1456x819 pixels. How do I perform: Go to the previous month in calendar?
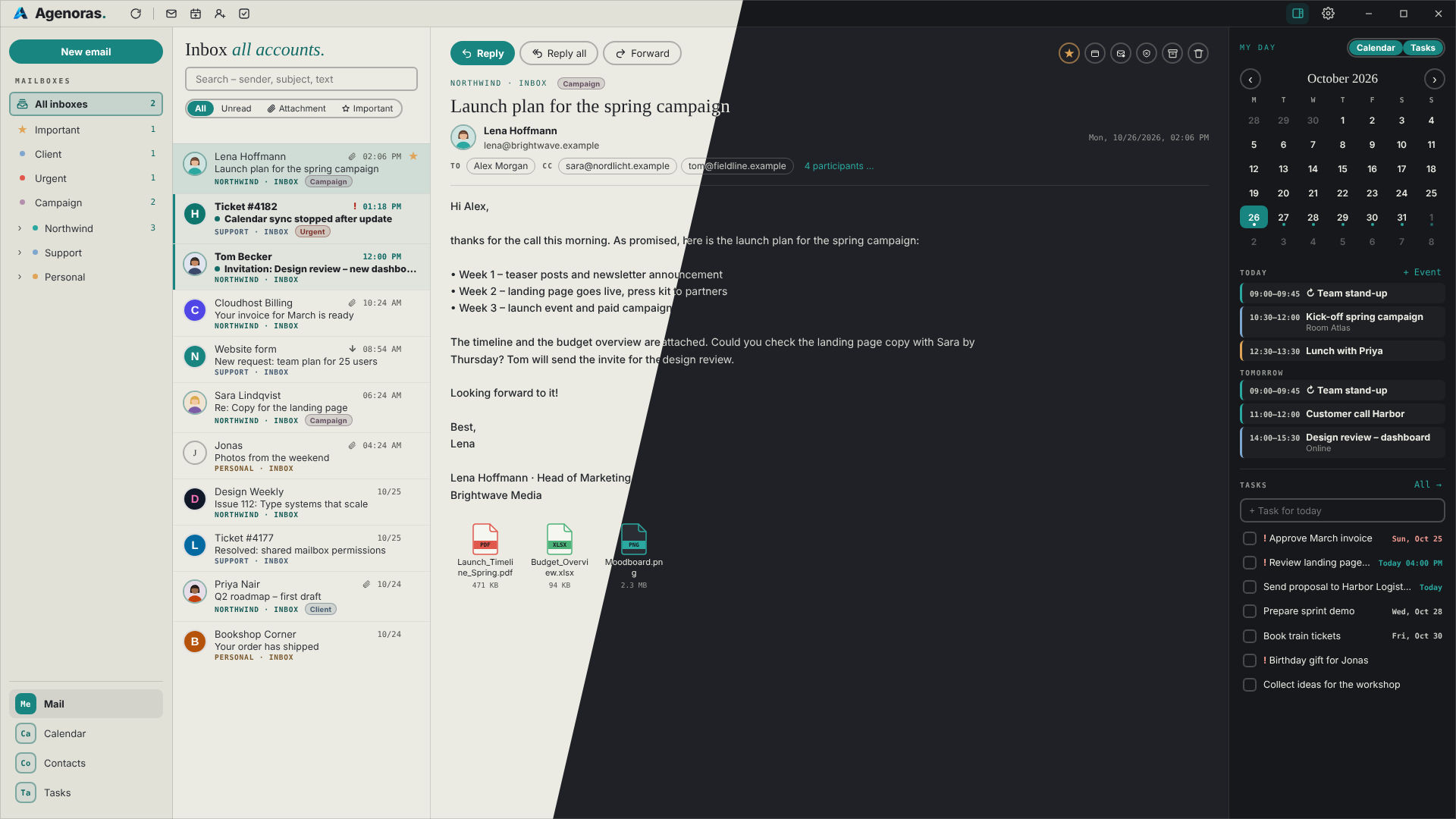[1250, 79]
